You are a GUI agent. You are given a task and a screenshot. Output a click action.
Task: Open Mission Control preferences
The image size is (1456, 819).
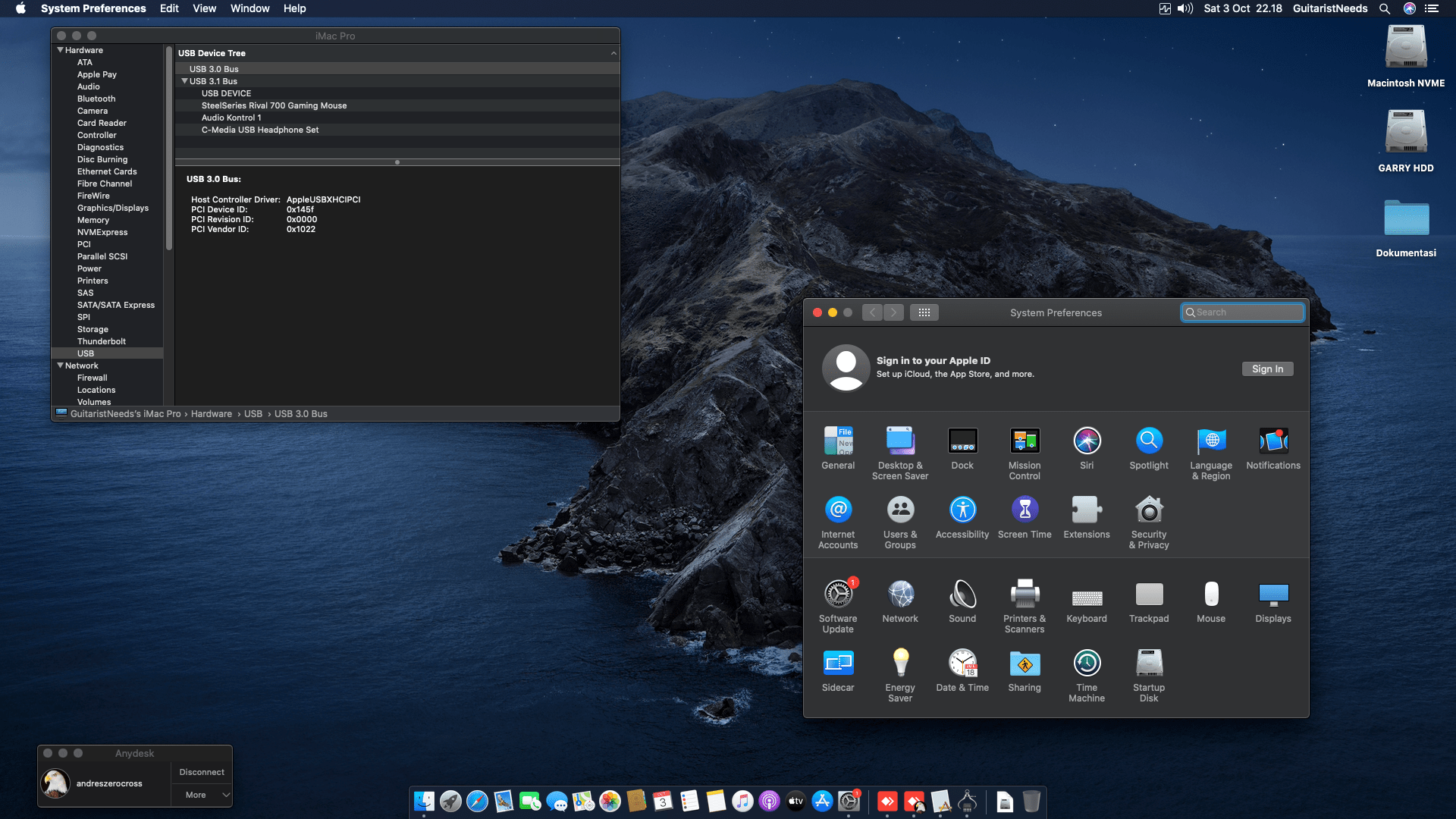click(1025, 453)
